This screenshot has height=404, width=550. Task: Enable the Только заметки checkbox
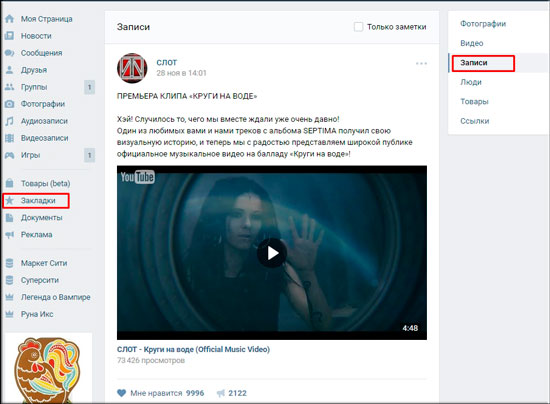358,27
